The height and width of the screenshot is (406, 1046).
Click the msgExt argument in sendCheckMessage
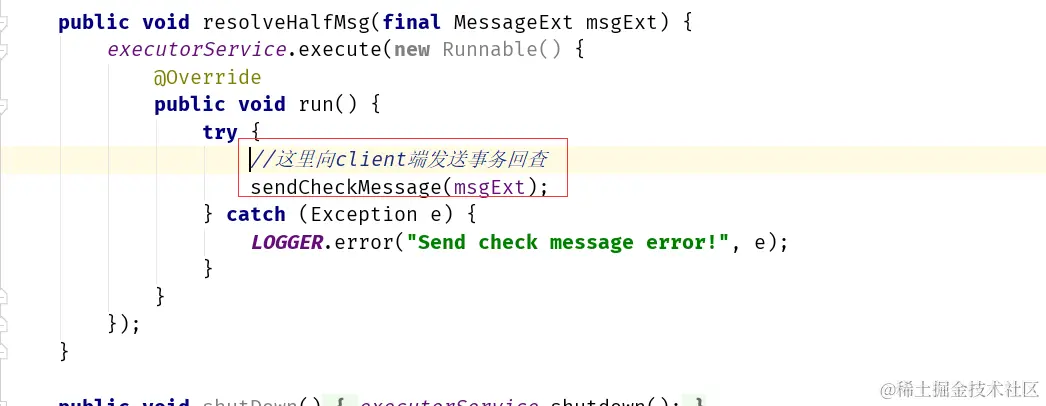[490, 187]
